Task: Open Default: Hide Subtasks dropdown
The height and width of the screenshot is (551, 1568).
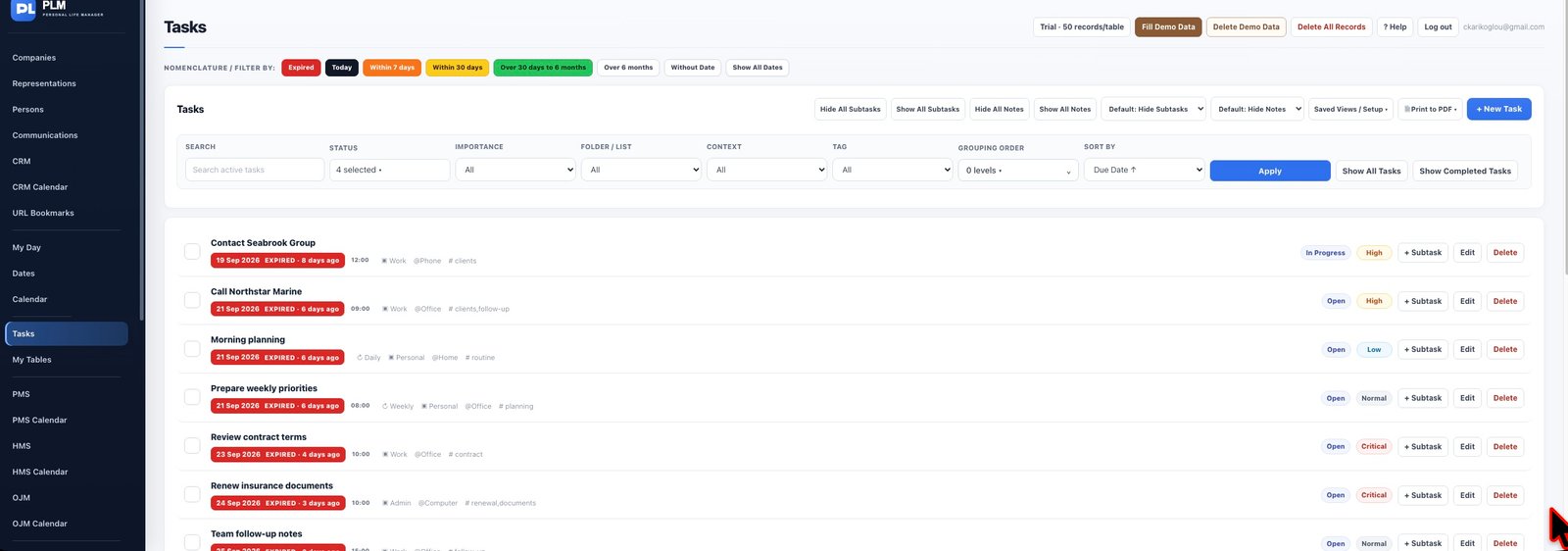Action: (1153, 109)
